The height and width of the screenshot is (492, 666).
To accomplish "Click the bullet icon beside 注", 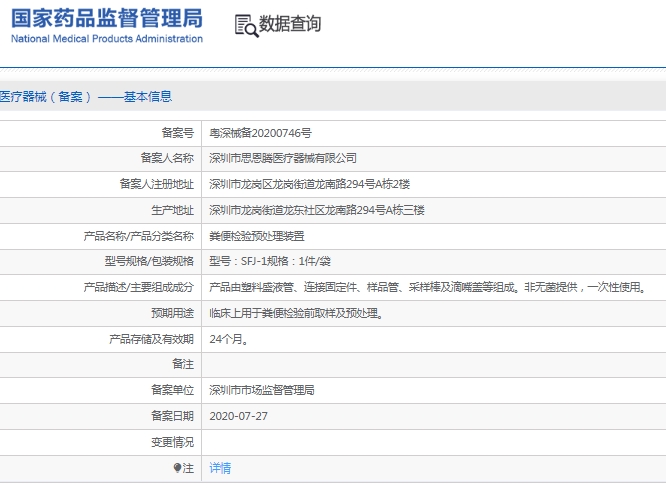I will (177, 468).
